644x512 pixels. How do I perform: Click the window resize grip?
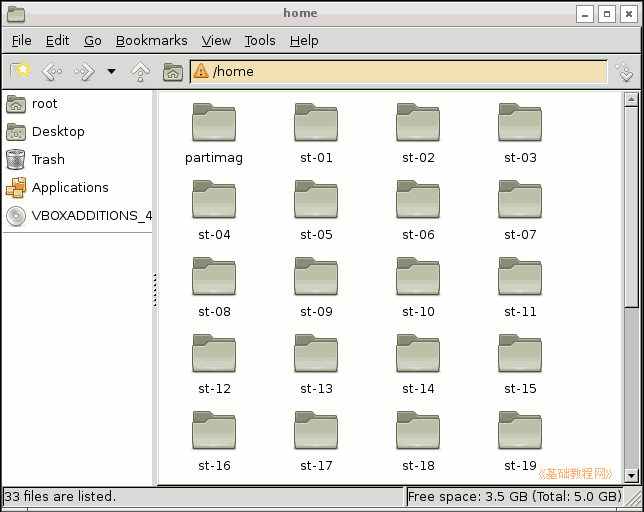[x=634, y=498]
